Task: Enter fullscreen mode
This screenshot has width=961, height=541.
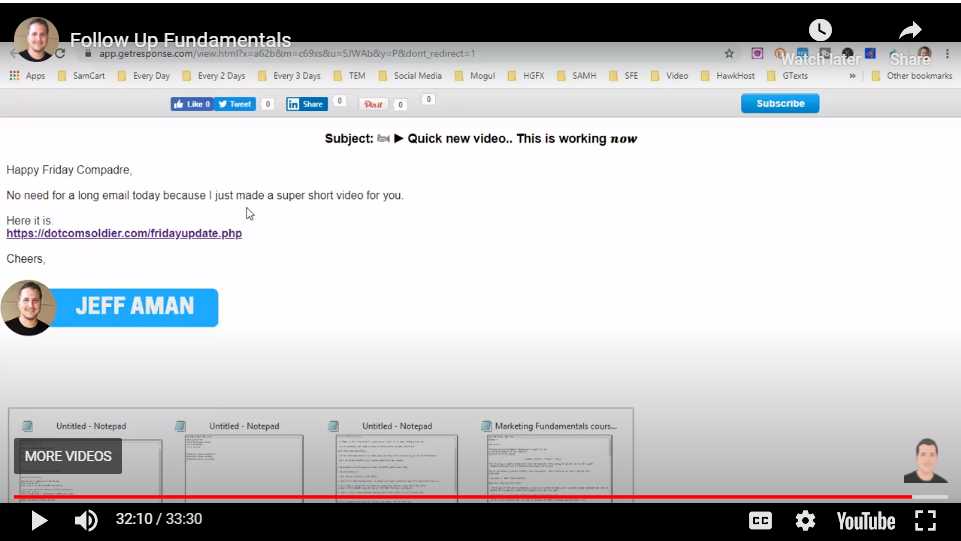Action: point(925,520)
